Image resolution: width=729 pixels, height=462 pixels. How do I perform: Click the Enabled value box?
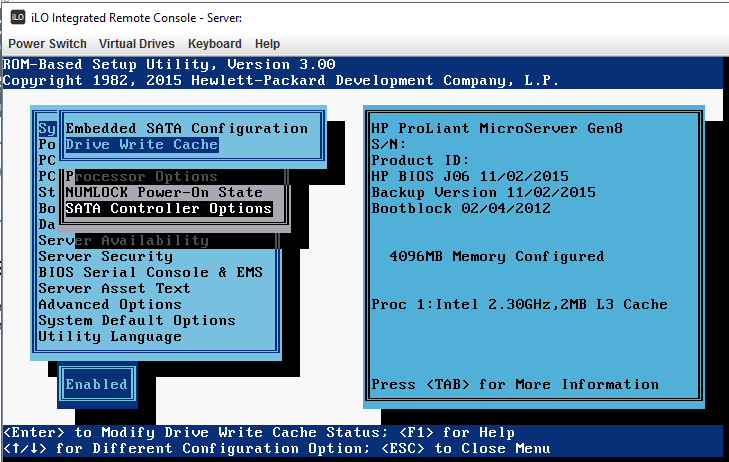pos(97,384)
